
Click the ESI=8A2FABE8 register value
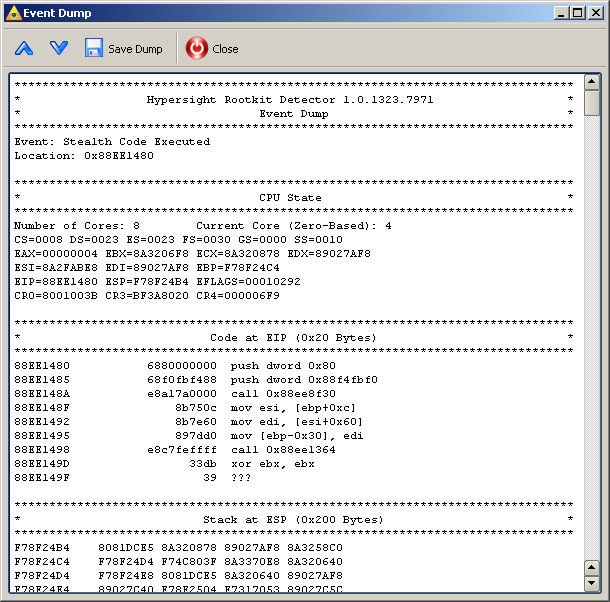pos(56,268)
